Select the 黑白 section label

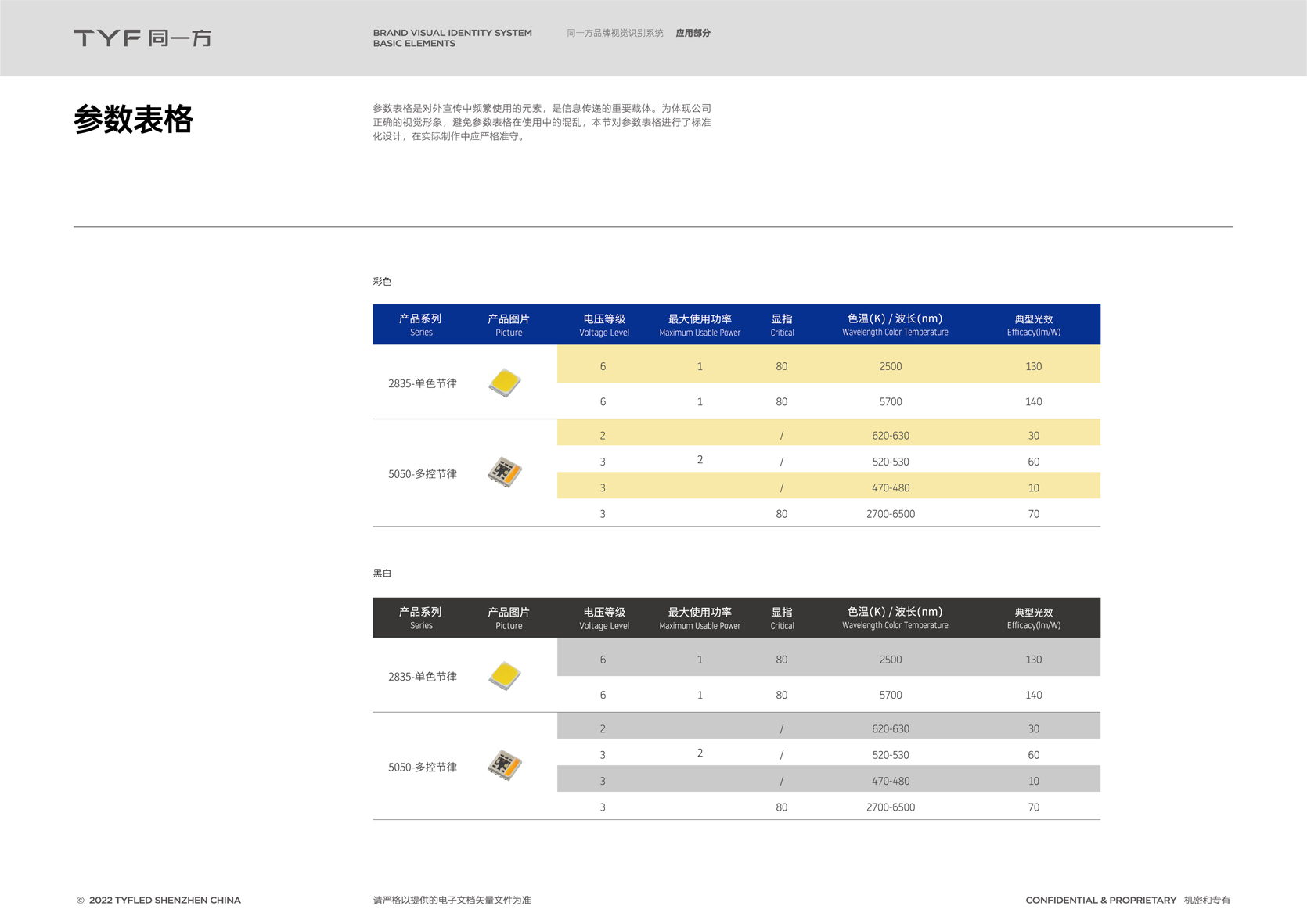coord(382,573)
